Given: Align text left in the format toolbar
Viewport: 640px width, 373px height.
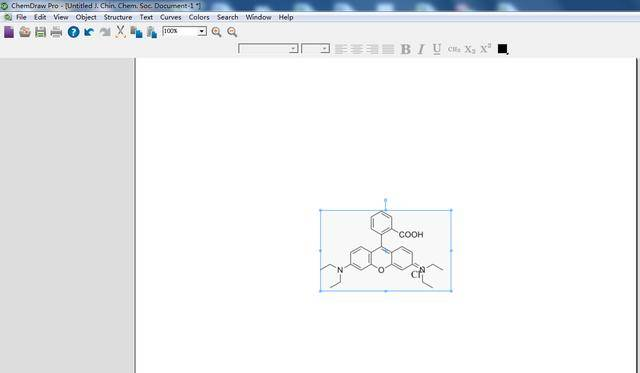Looking at the screenshot, I should (x=341, y=49).
